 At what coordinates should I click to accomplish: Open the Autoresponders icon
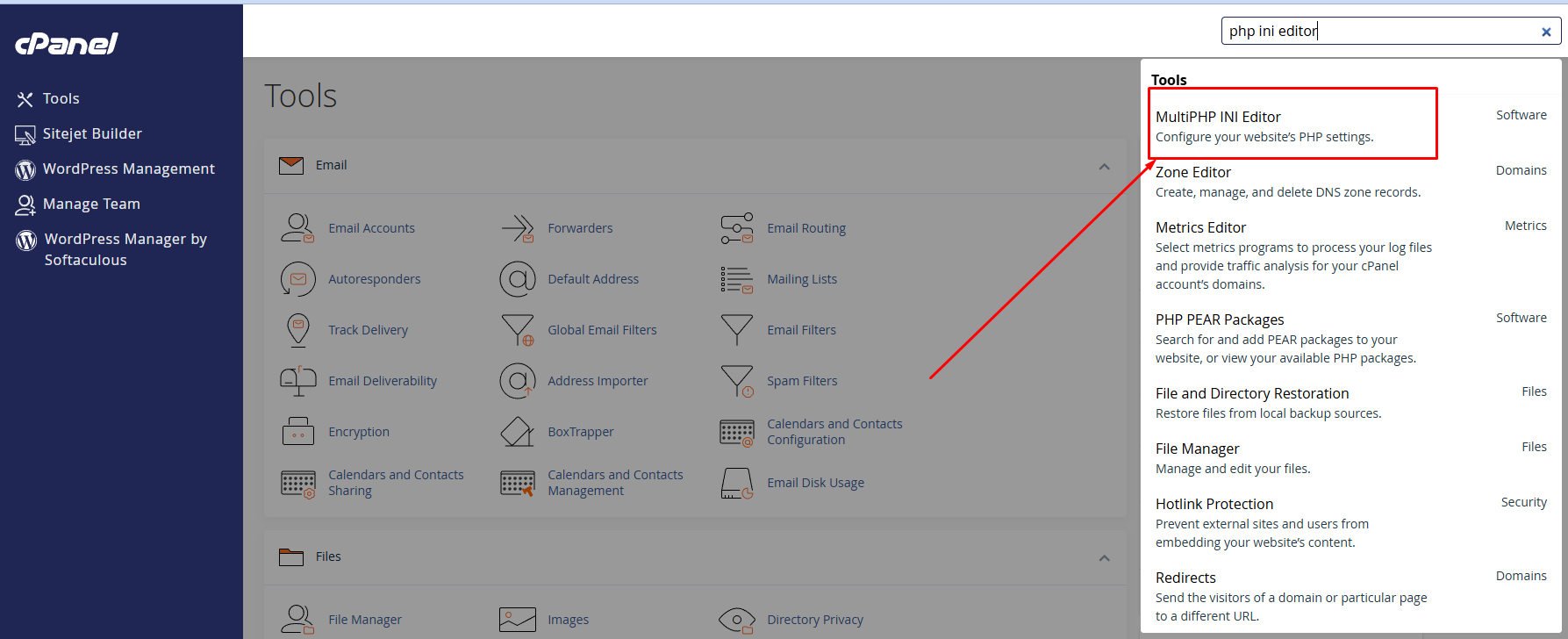pos(297,279)
